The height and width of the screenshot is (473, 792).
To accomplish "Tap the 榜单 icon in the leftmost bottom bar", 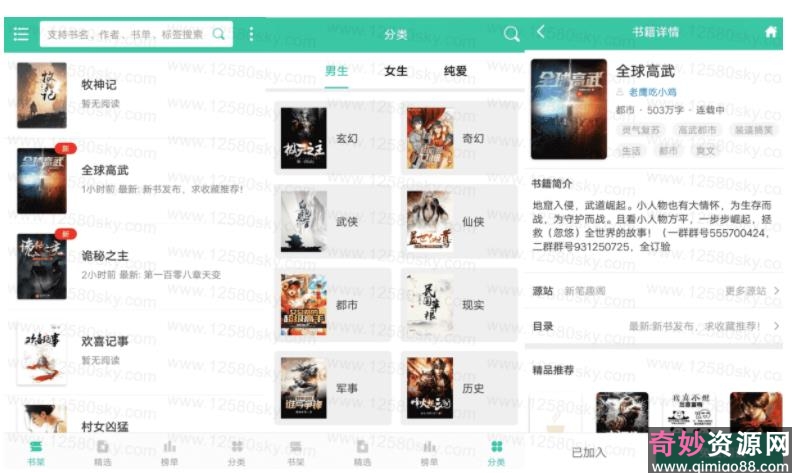I will coord(169,450).
